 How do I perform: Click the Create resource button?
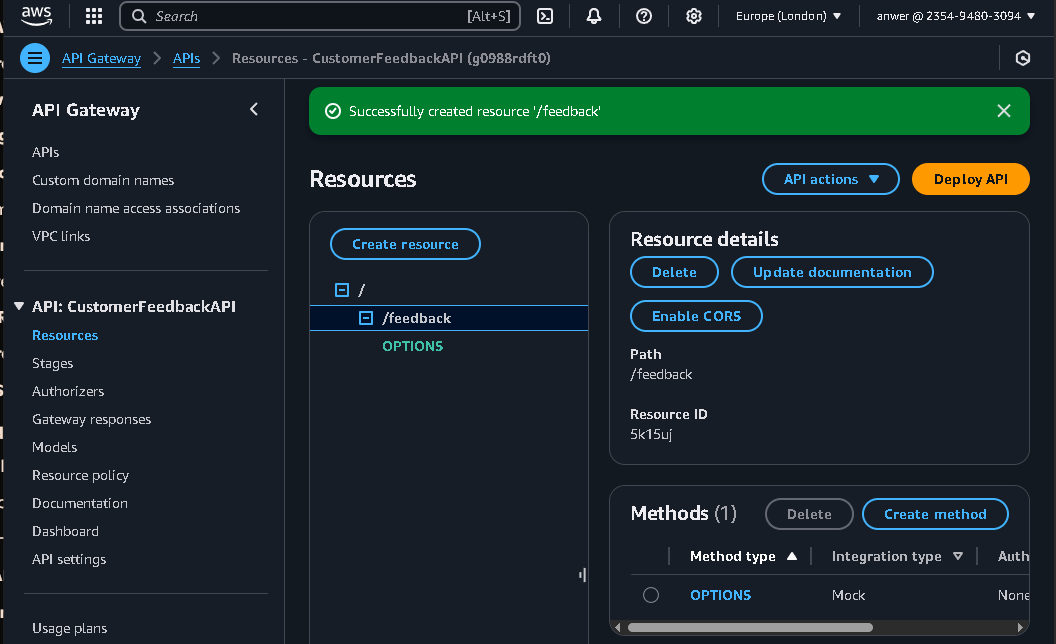405,244
